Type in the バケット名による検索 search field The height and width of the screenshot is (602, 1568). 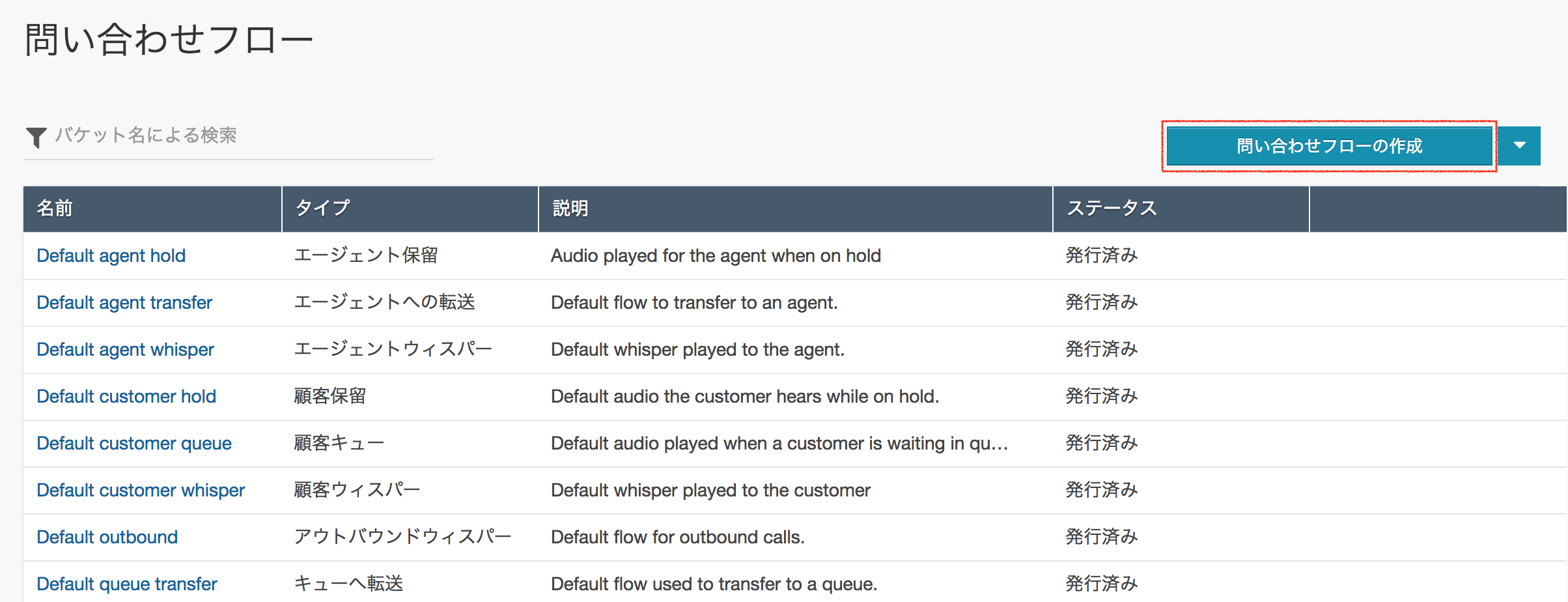(x=241, y=136)
